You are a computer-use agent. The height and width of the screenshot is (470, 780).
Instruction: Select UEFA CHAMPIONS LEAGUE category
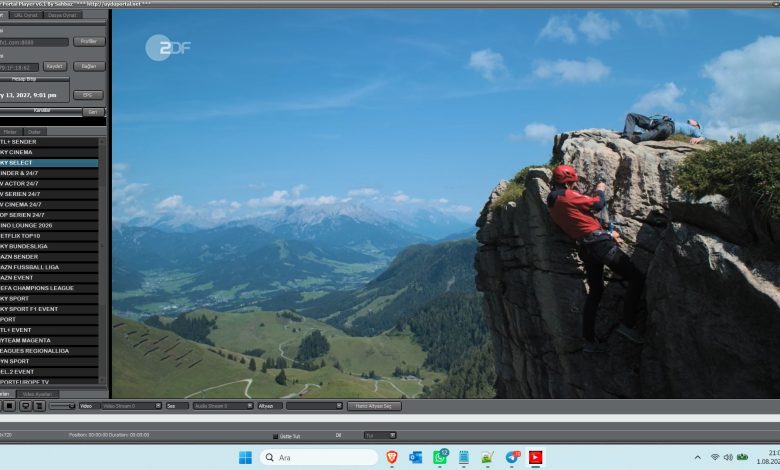[49, 288]
